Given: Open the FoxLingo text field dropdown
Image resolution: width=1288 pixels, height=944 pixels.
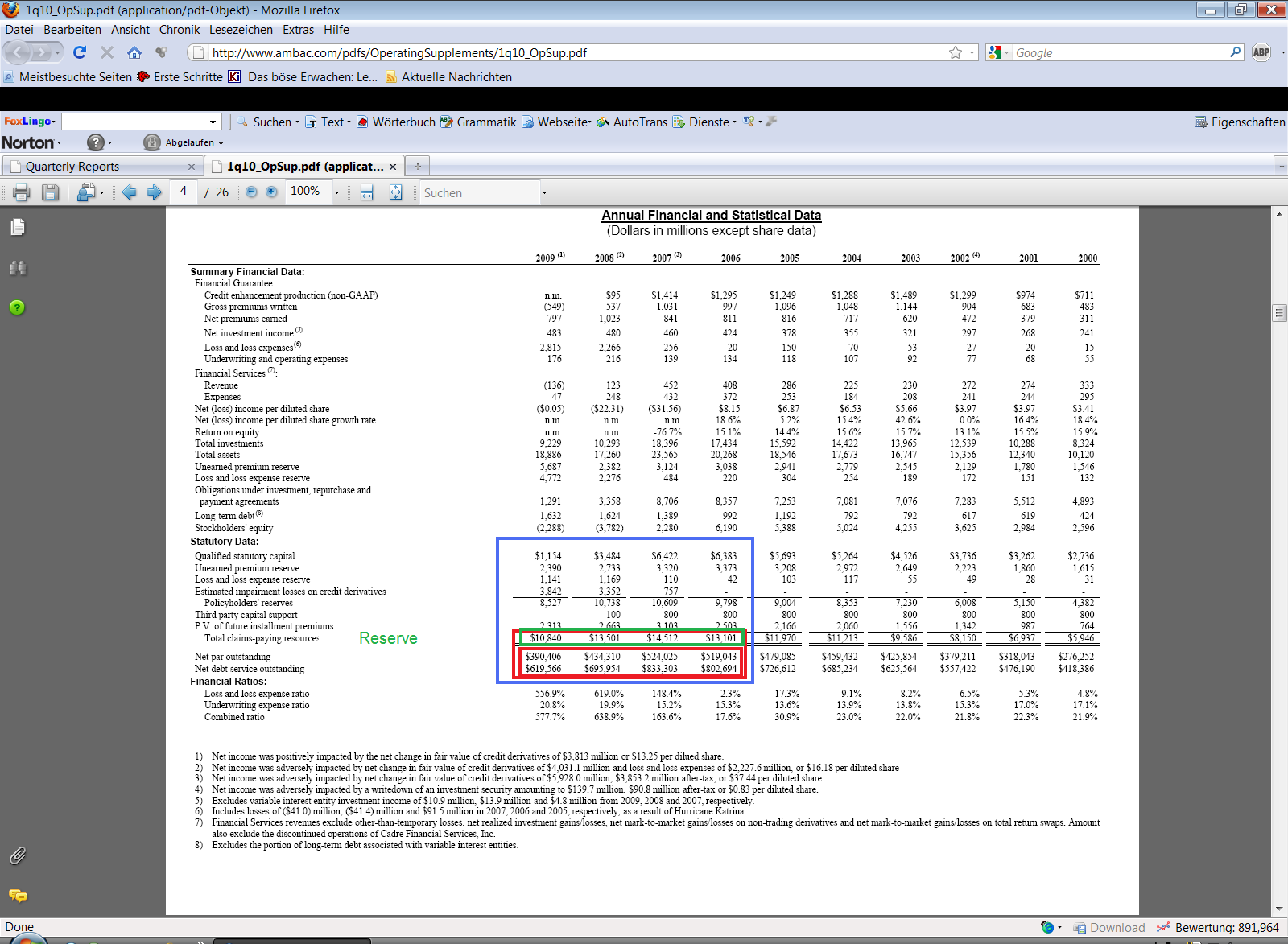Looking at the screenshot, I should point(213,122).
